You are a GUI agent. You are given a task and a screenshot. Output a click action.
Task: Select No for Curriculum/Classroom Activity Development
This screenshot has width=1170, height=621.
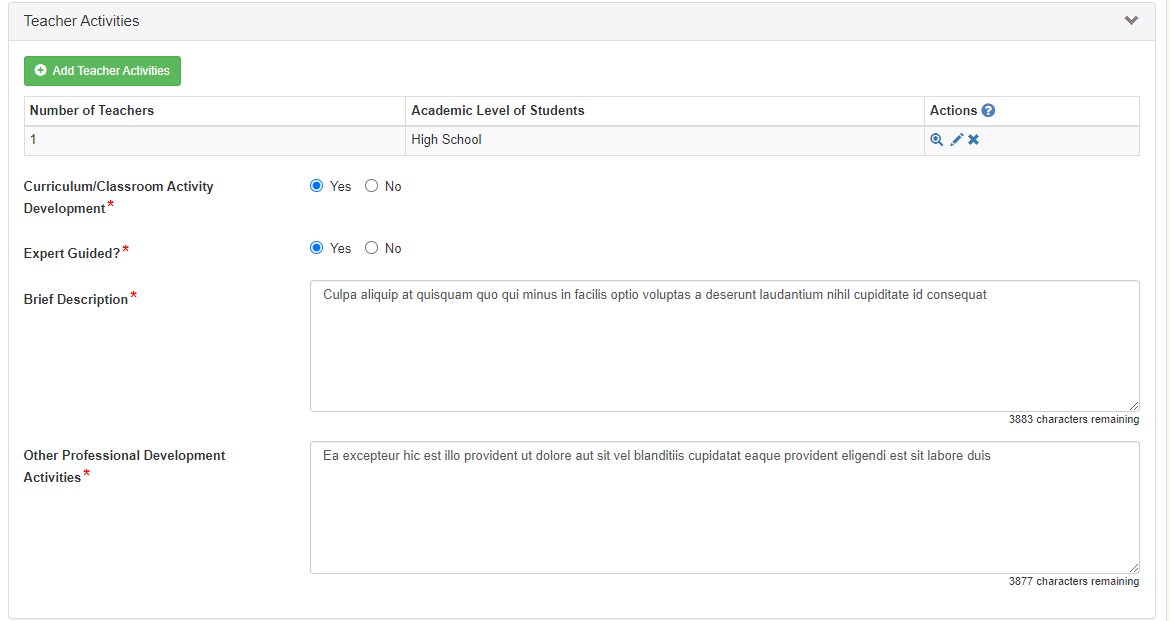pos(372,186)
